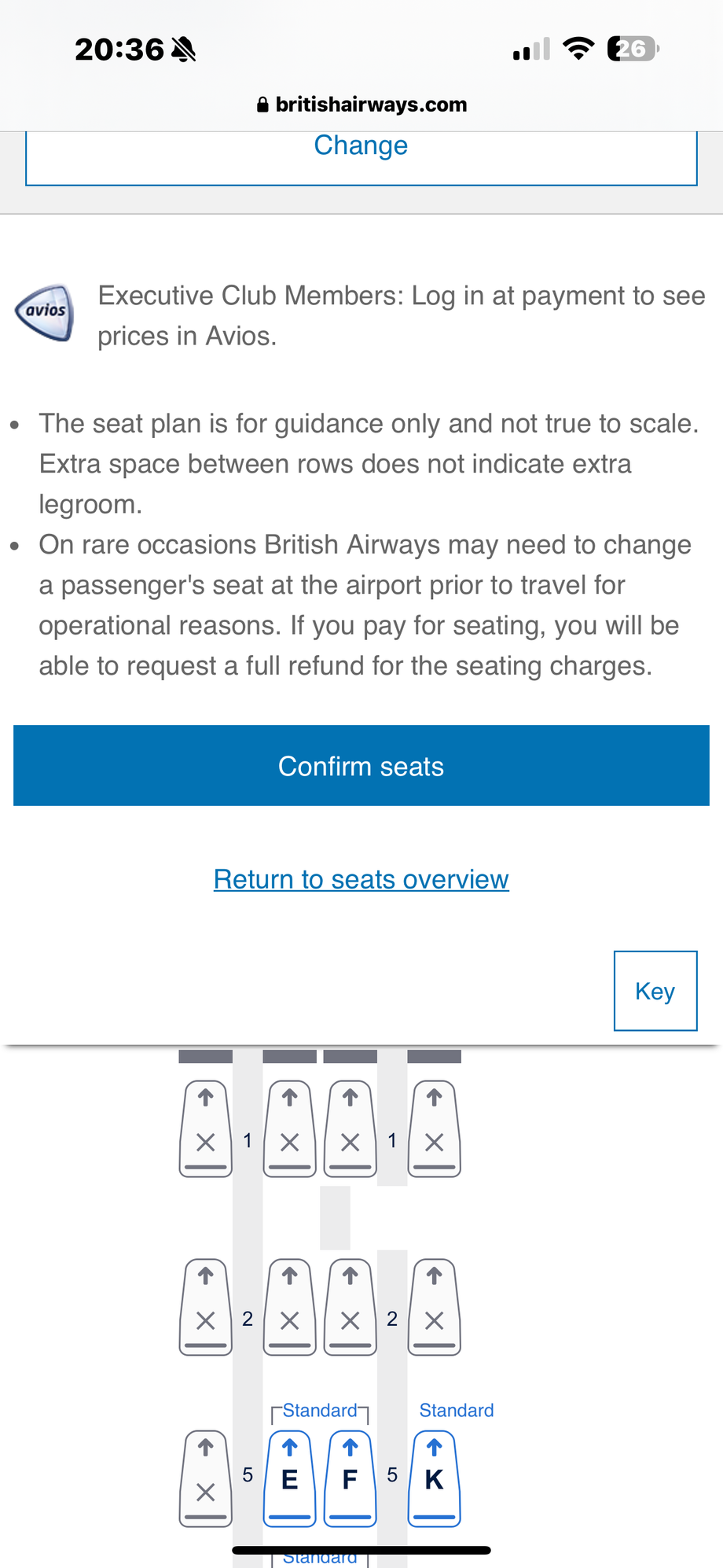The image size is (723, 1568).
Task: Tap unavailable window seat in row 1 left
Action: [206, 1128]
